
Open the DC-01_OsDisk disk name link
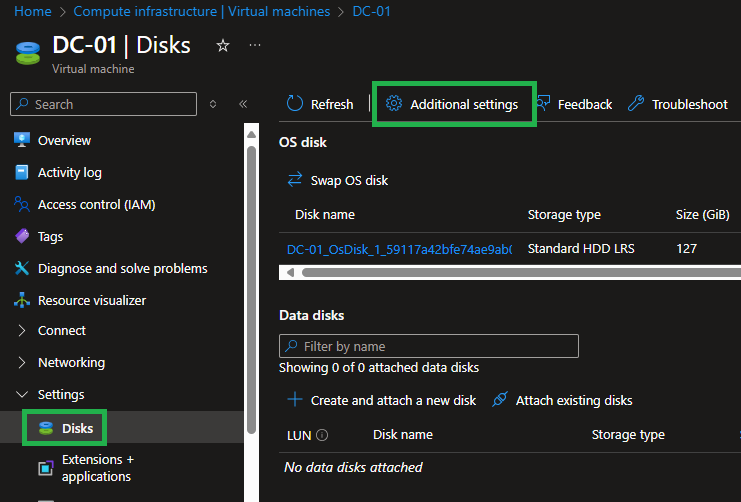click(399, 248)
